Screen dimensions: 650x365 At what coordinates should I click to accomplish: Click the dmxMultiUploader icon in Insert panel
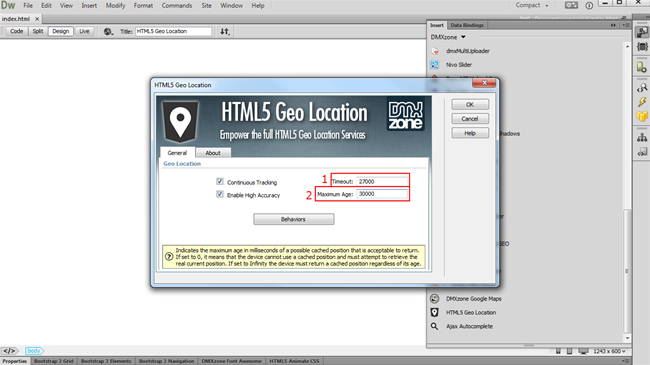pyautogui.click(x=435, y=51)
